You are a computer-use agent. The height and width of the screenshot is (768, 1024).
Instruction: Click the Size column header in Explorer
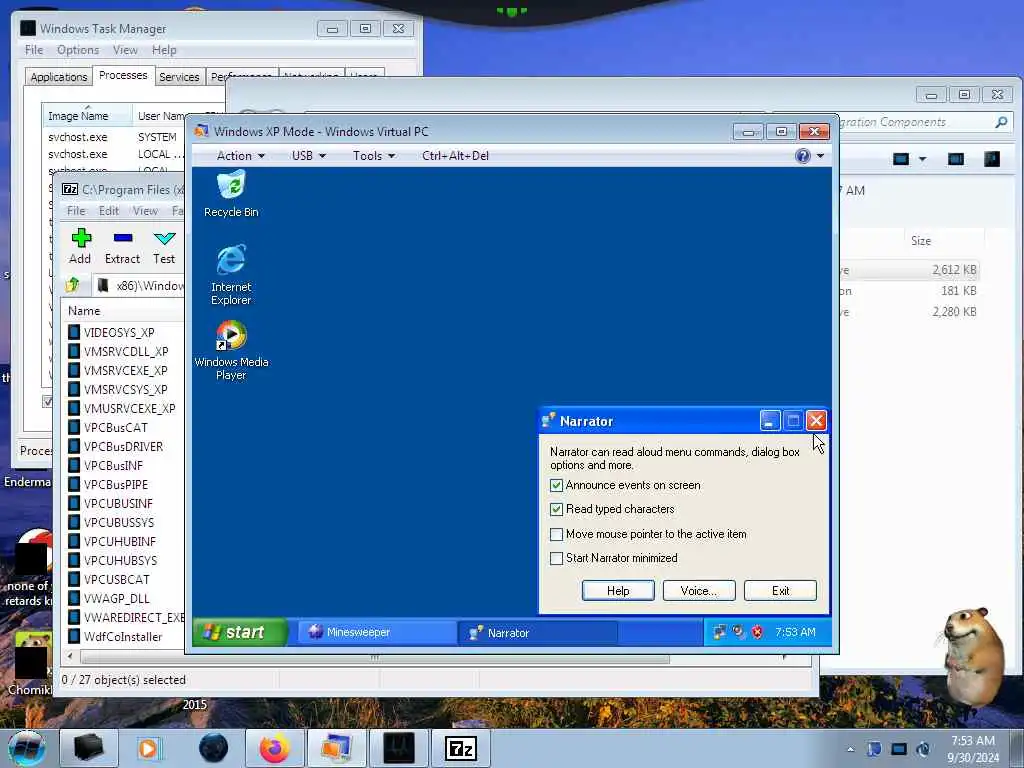pyautogui.click(x=921, y=241)
